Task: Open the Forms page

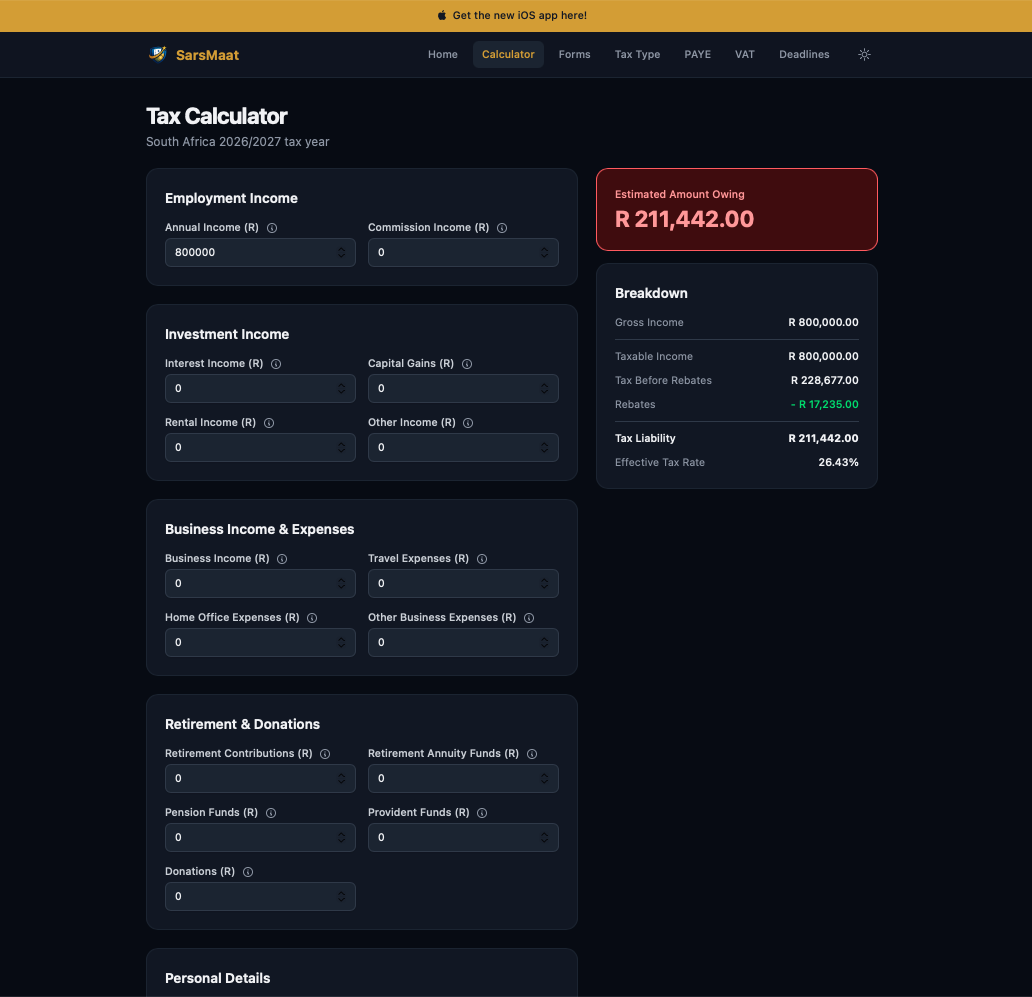Action: point(575,55)
